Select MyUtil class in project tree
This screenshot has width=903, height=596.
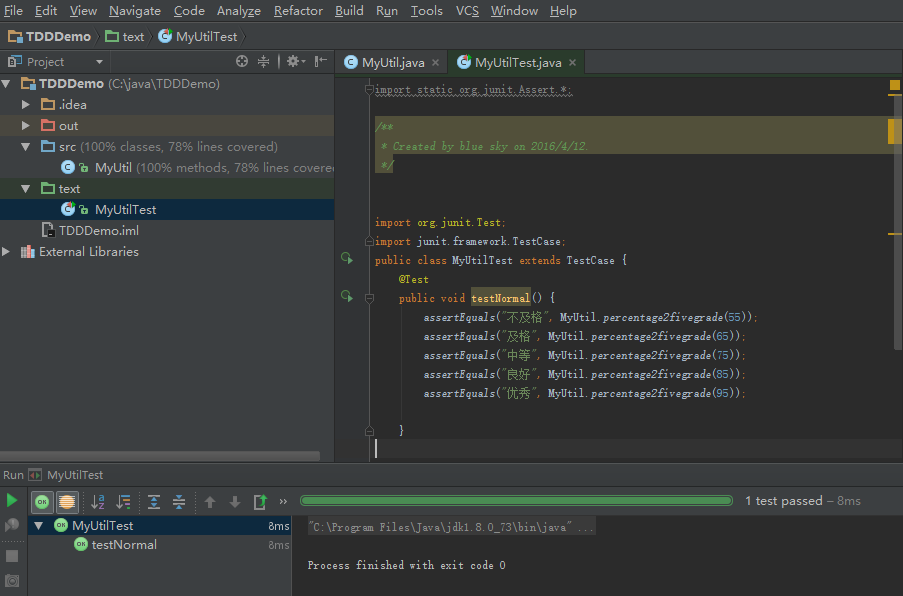[x=167, y=168]
